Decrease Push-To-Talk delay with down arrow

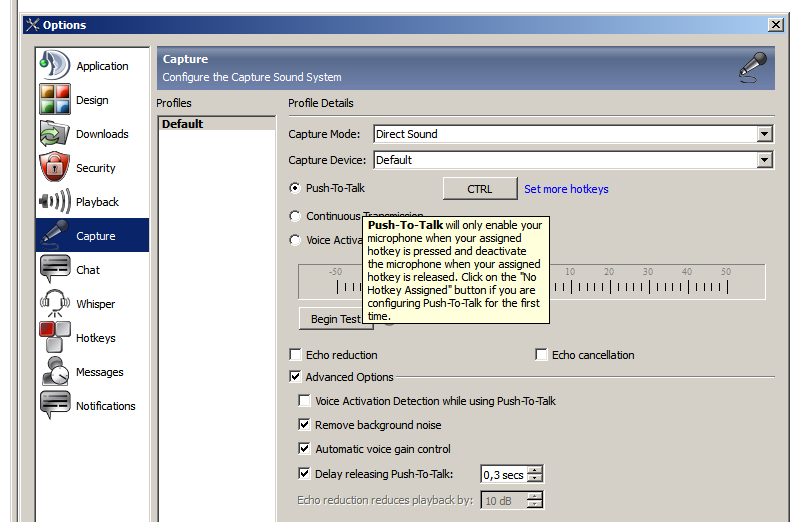[x=535, y=478]
